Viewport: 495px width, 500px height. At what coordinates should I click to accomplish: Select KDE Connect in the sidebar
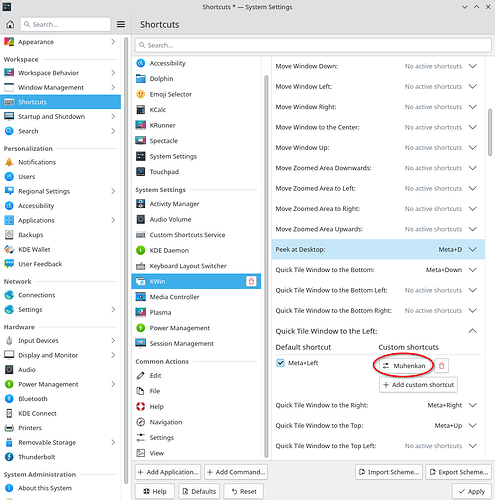point(60,413)
